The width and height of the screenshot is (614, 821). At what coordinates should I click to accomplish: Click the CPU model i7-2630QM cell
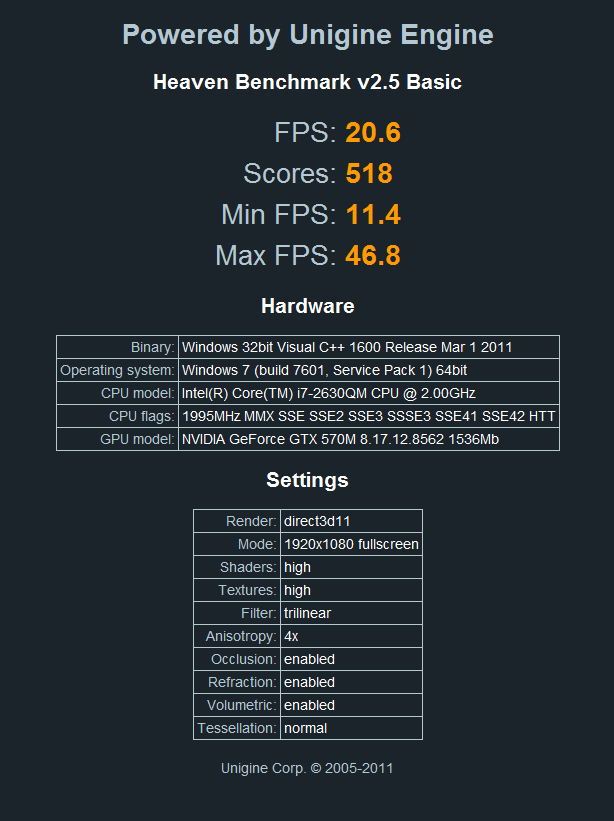(369, 393)
